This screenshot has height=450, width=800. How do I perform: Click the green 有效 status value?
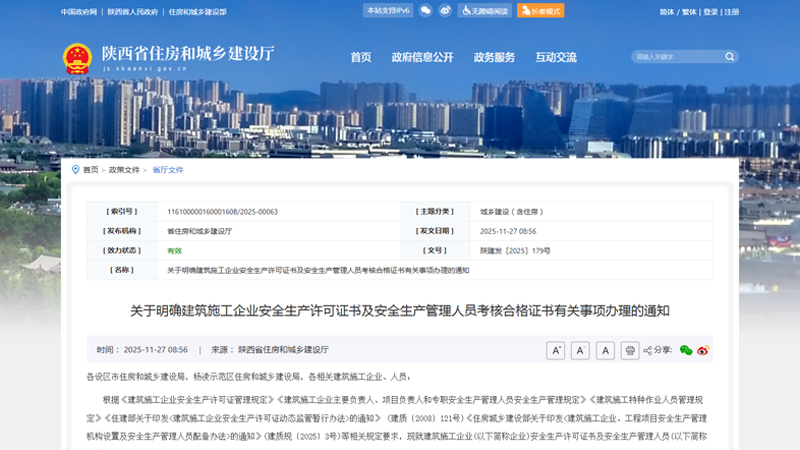pos(174,251)
